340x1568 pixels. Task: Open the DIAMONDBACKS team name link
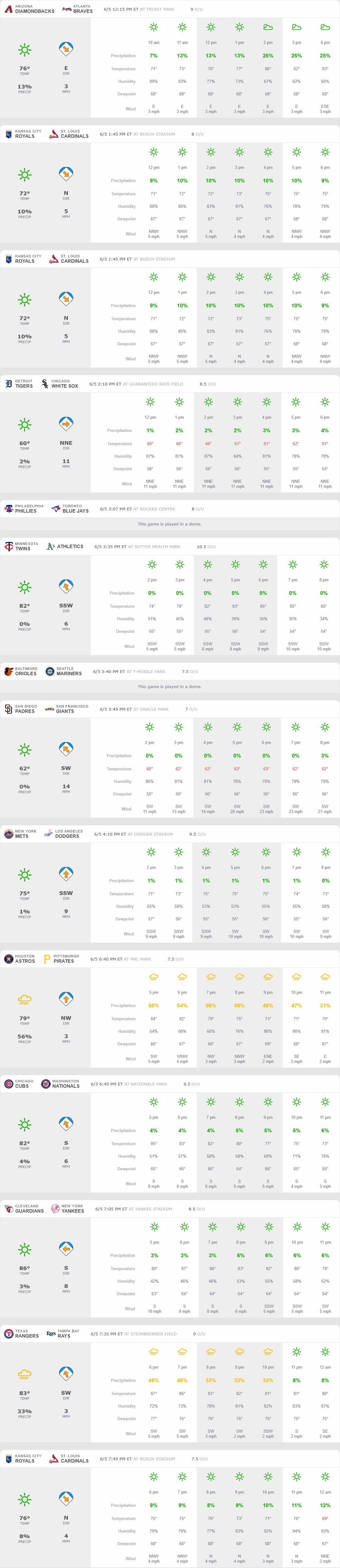[x=35, y=12]
